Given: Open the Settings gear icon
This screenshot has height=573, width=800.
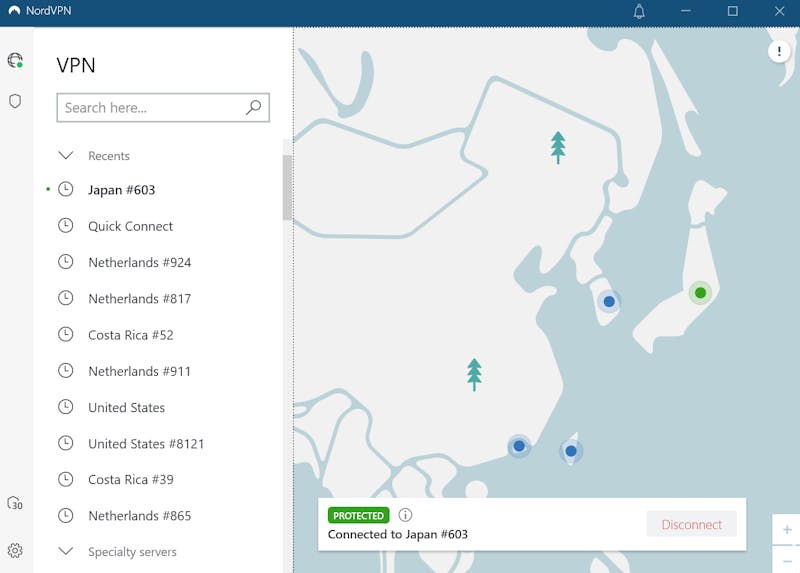Looking at the screenshot, I should [15, 550].
